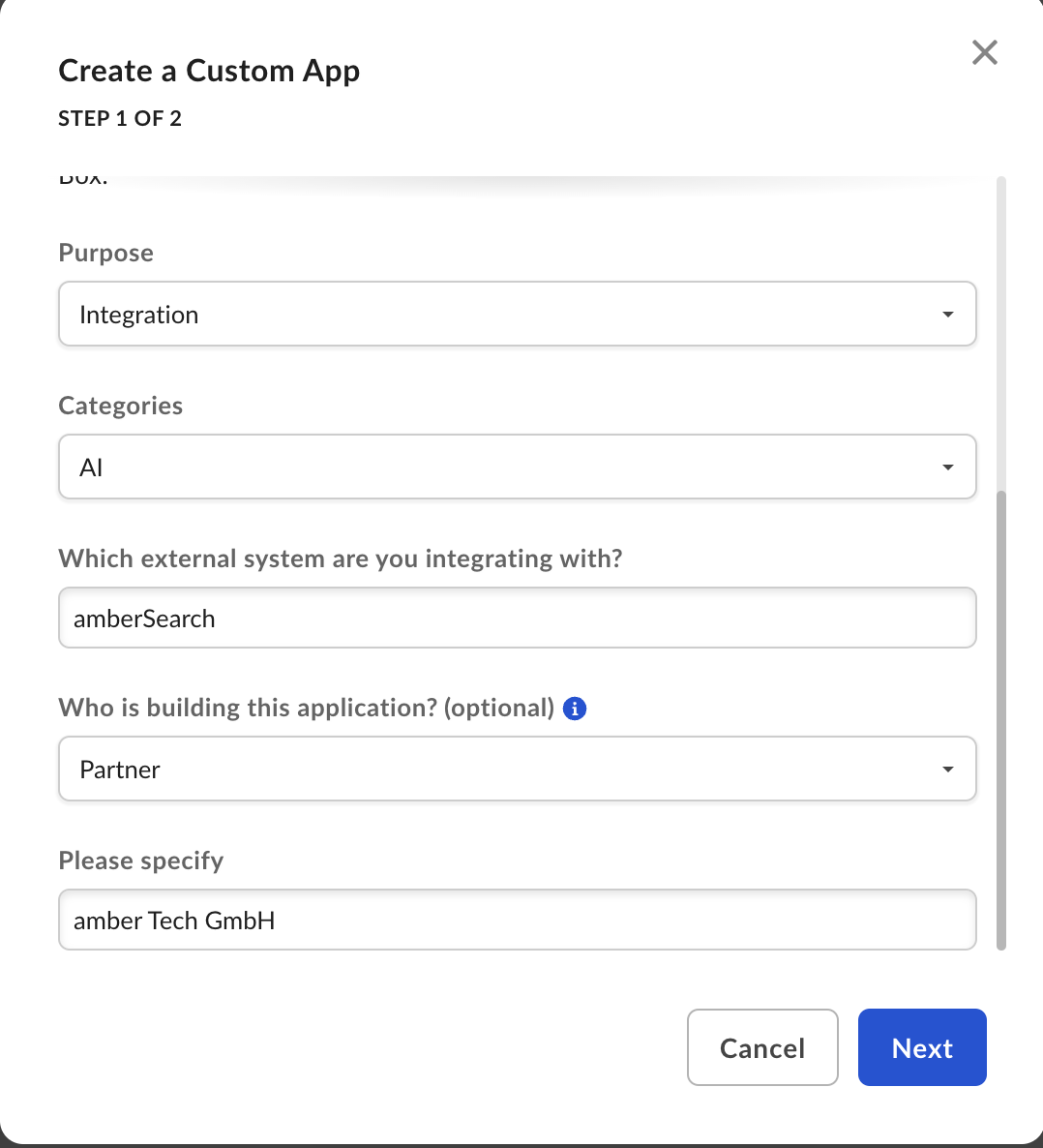1043x1148 pixels.
Task: Click the Create a Custom App heading
Action: pyautogui.click(x=209, y=71)
